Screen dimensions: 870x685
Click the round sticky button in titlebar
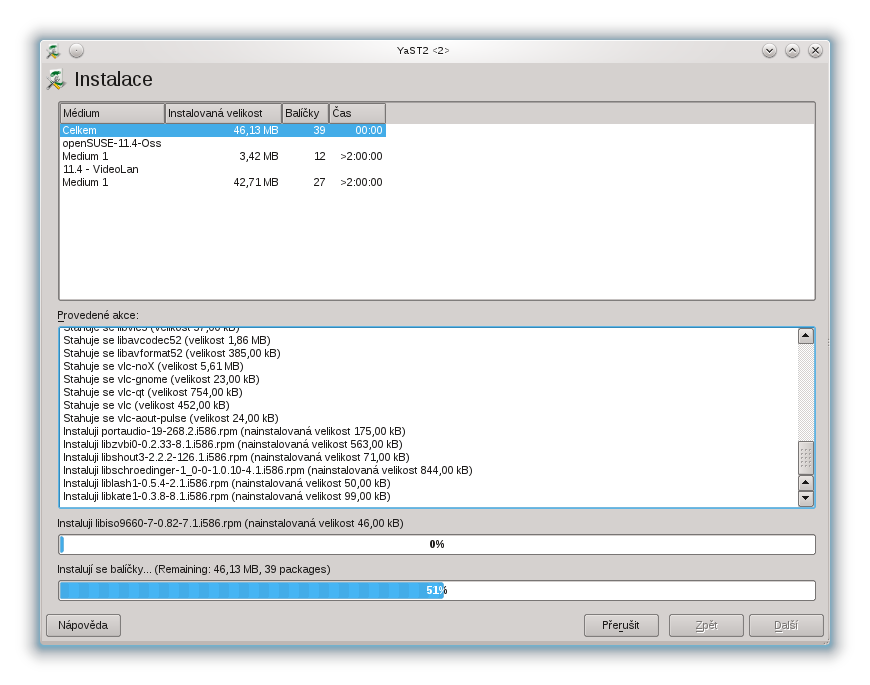tap(77, 50)
